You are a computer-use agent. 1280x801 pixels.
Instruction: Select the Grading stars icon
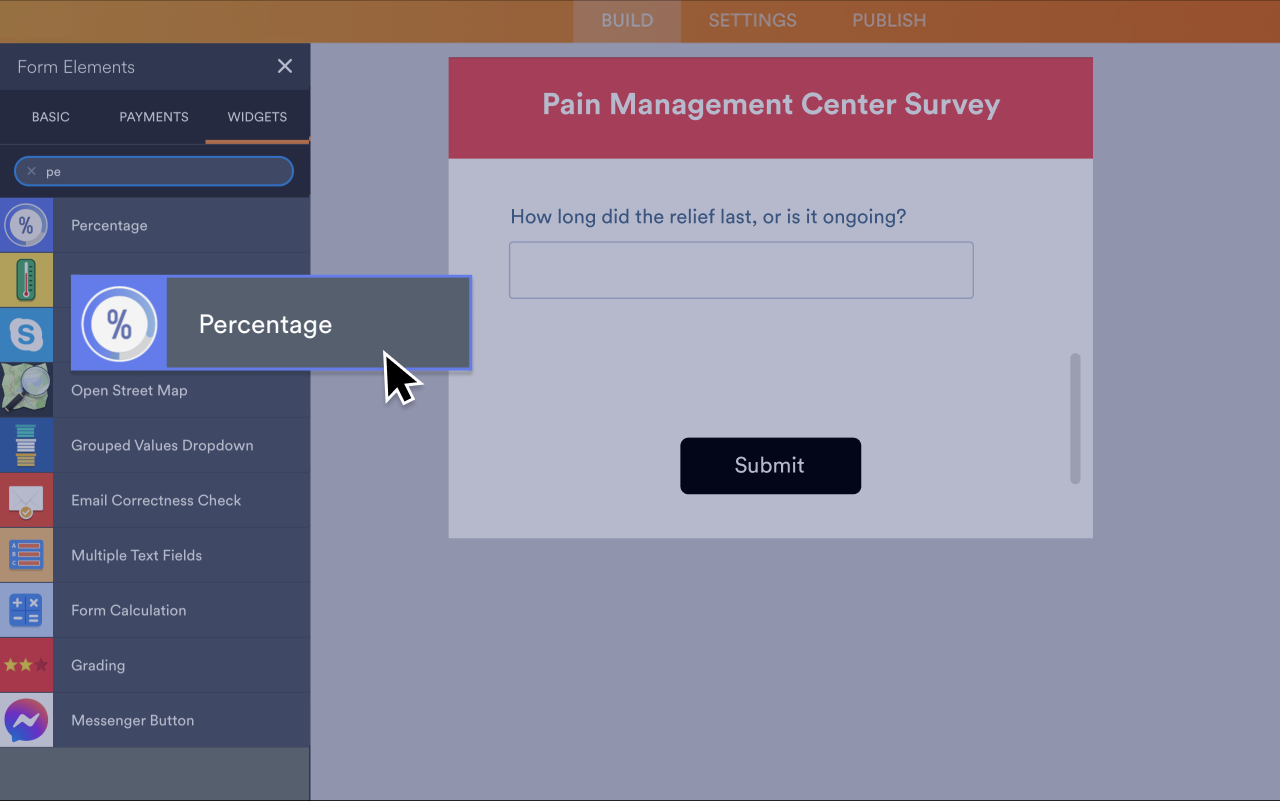(x=26, y=664)
